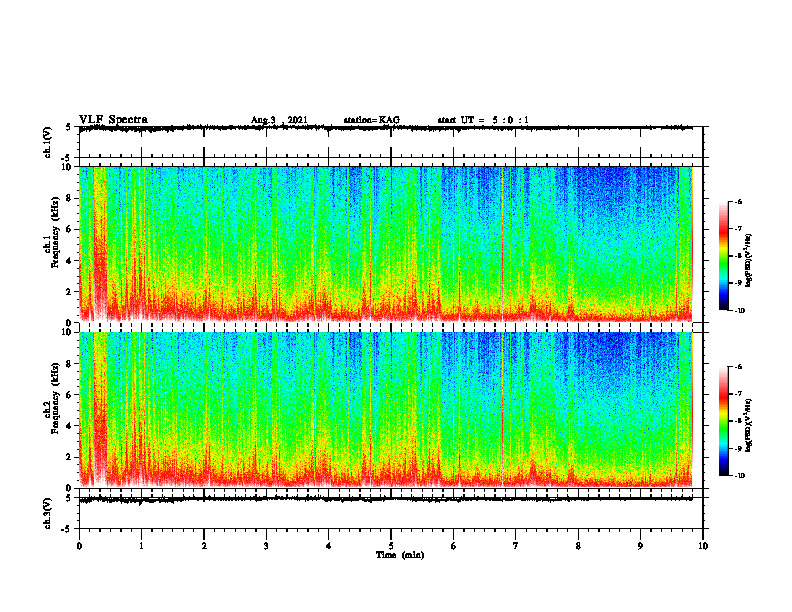Click the ch.1 spectrogram color scale bar
The width and height of the screenshot is (792, 612).
[x=723, y=256]
